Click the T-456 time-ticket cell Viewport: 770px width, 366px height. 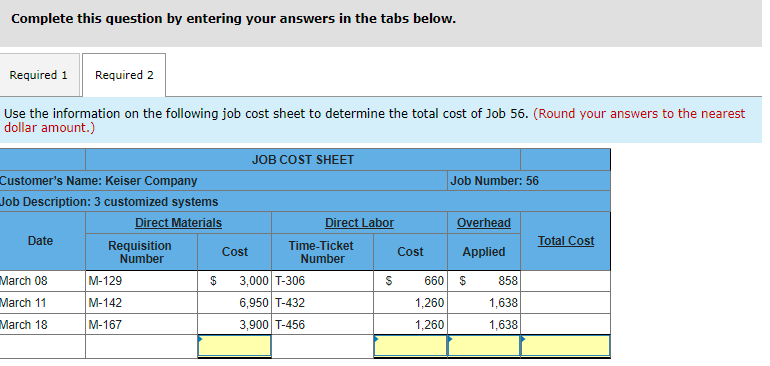click(322, 325)
